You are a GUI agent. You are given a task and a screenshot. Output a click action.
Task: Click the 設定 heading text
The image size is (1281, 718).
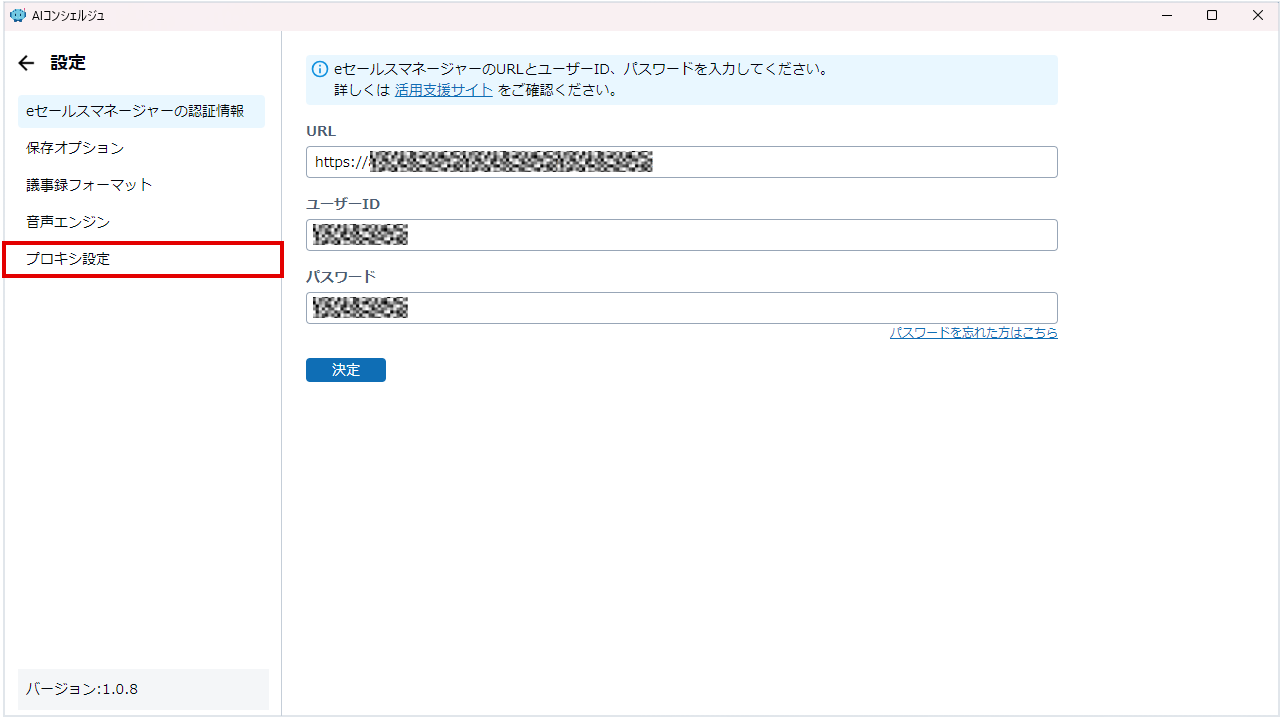[x=68, y=63]
